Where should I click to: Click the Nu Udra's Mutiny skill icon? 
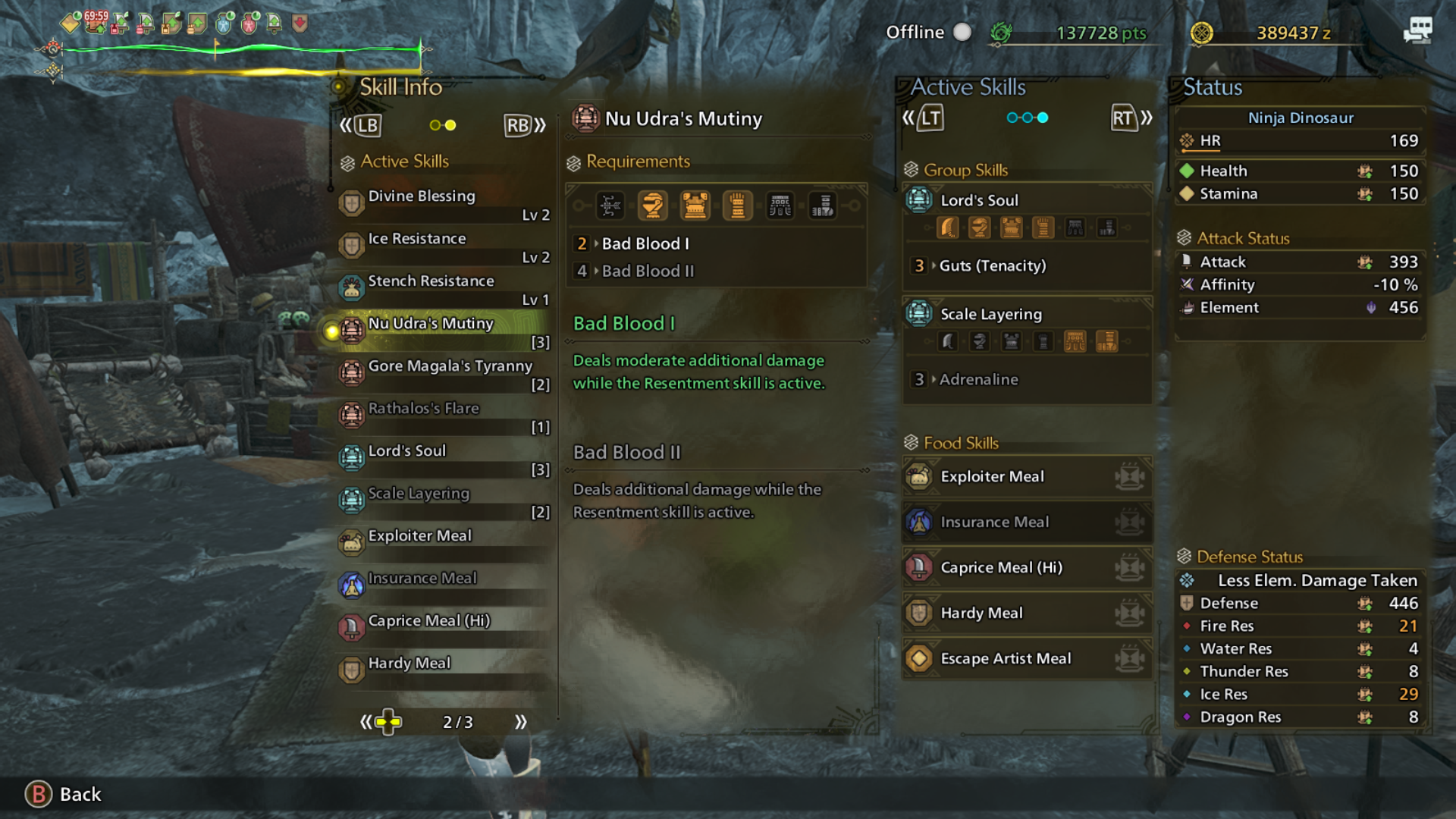tap(351, 331)
